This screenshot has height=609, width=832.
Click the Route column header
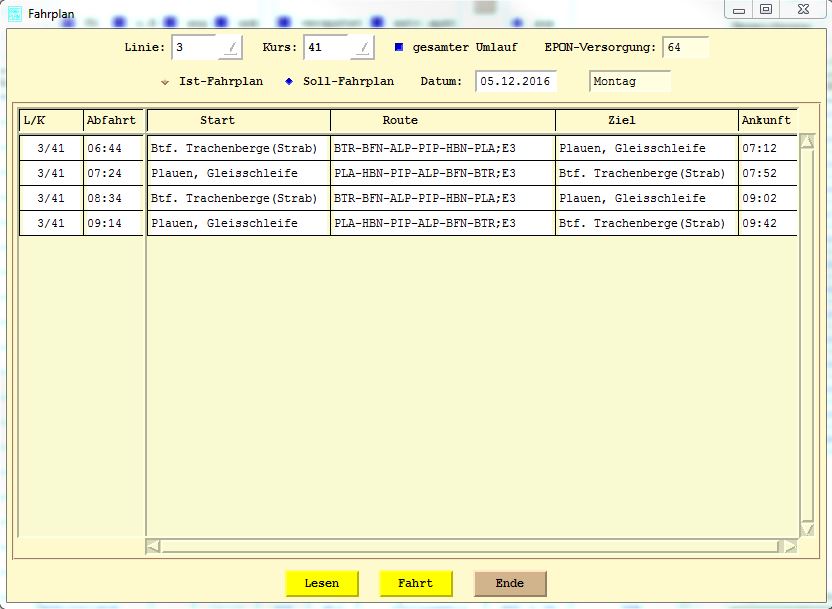click(x=400, y=120)
